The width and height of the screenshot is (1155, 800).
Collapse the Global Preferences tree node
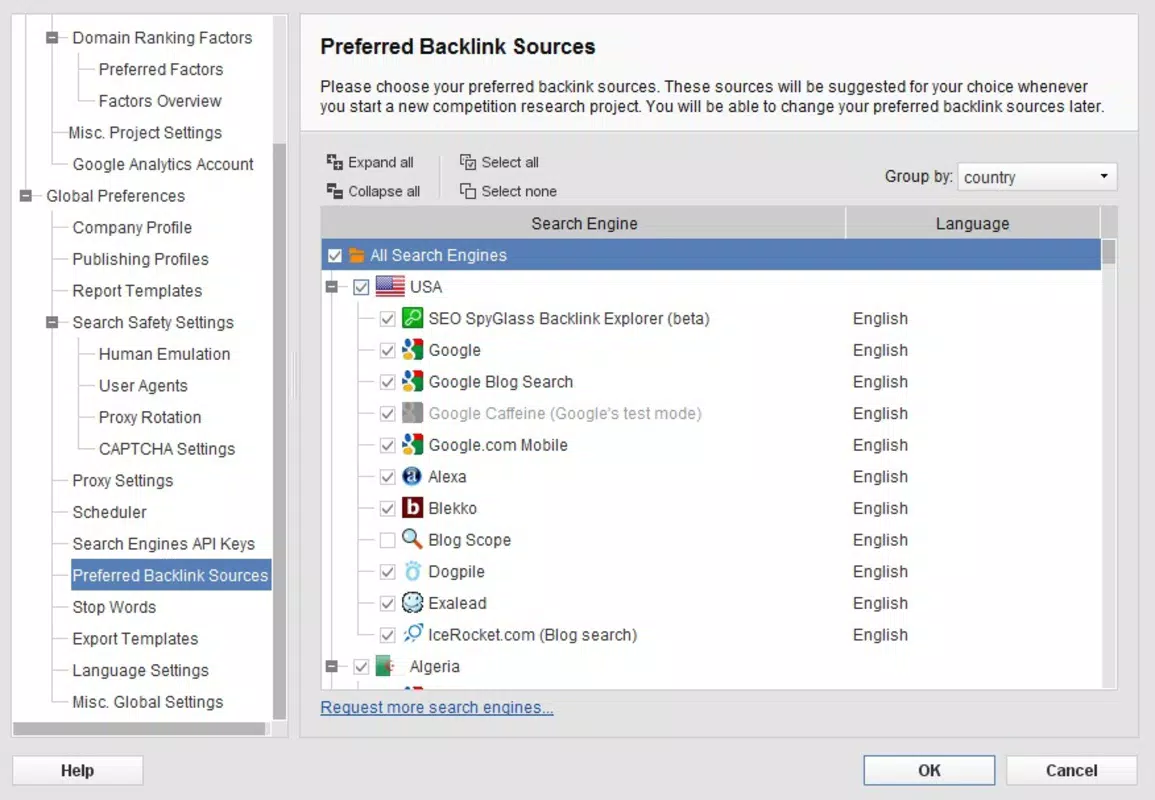26,196
